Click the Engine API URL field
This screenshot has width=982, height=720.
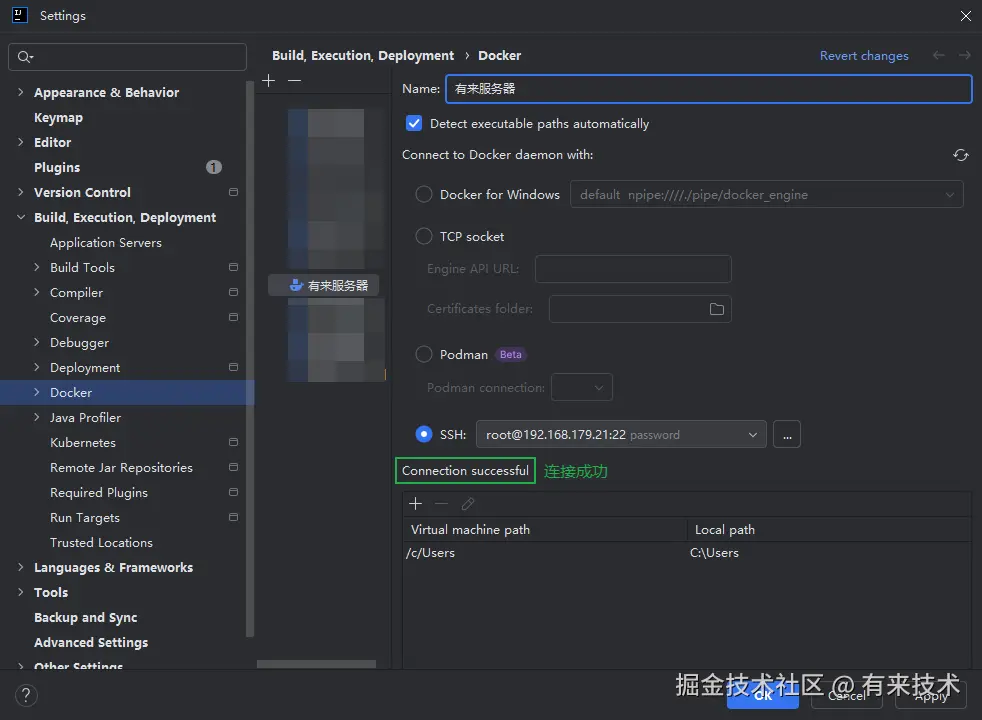pos(633,269)
